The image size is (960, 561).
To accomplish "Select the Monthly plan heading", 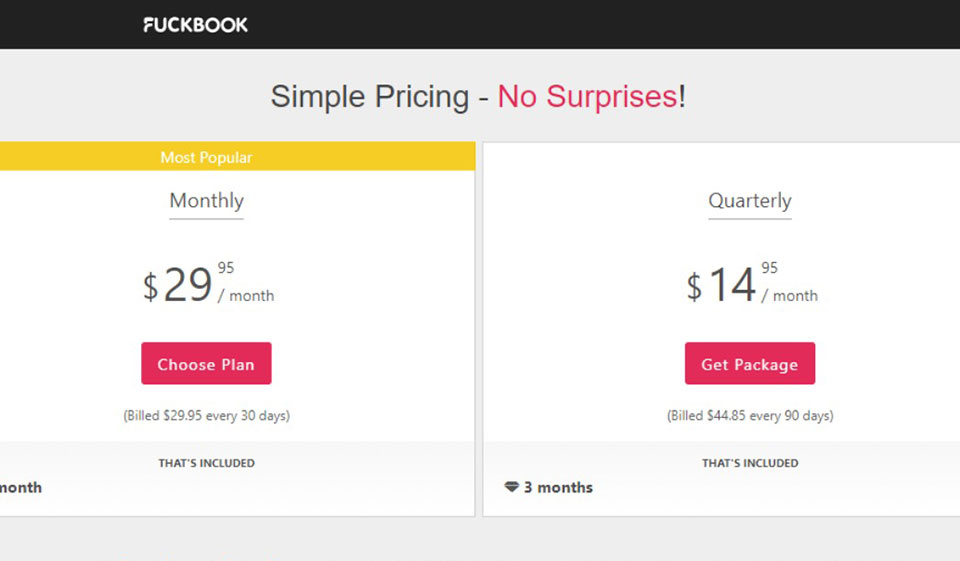I will [206, 200].
